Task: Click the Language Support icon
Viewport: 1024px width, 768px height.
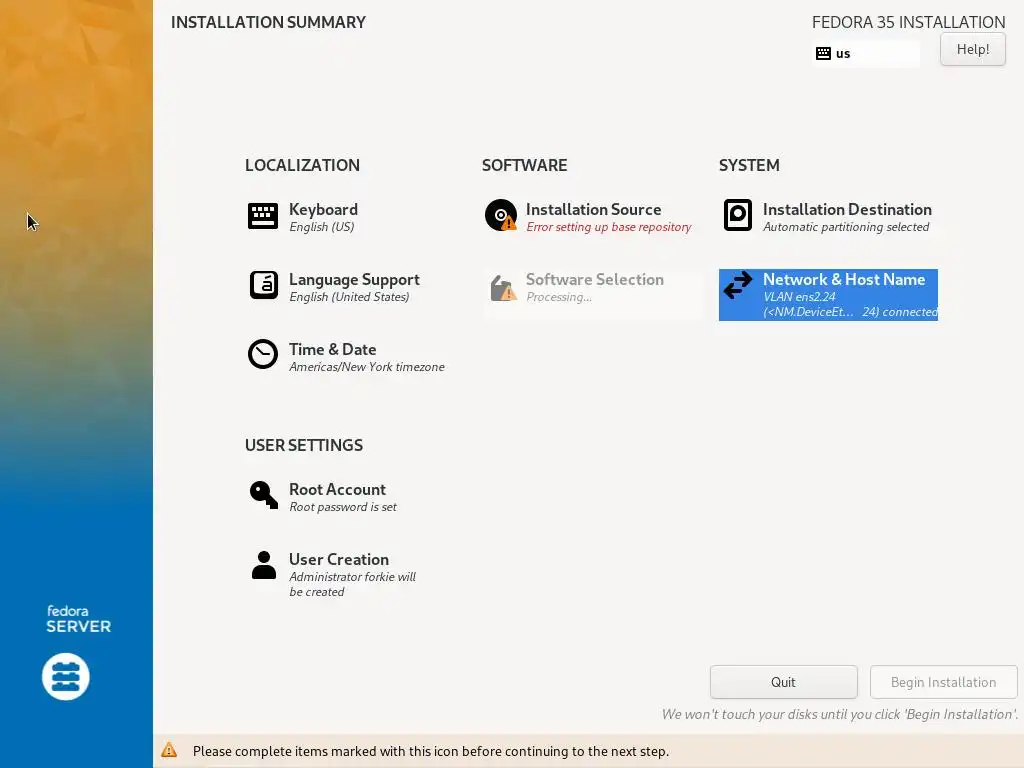Action: click(x=263, y=285)
